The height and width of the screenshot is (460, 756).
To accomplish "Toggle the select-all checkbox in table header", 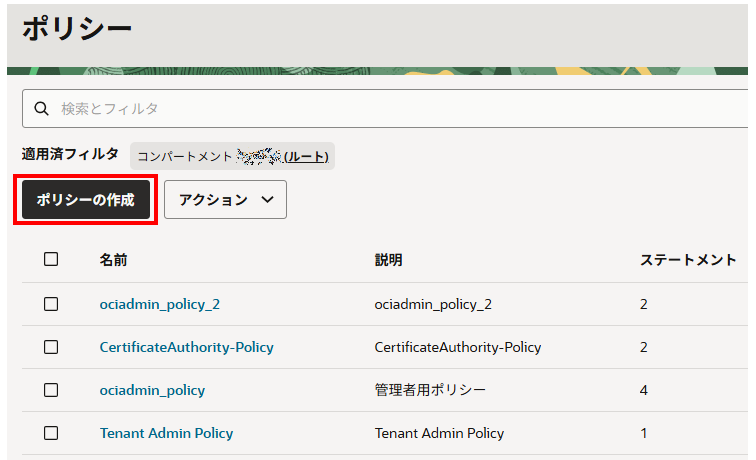I will pos(51,259).
